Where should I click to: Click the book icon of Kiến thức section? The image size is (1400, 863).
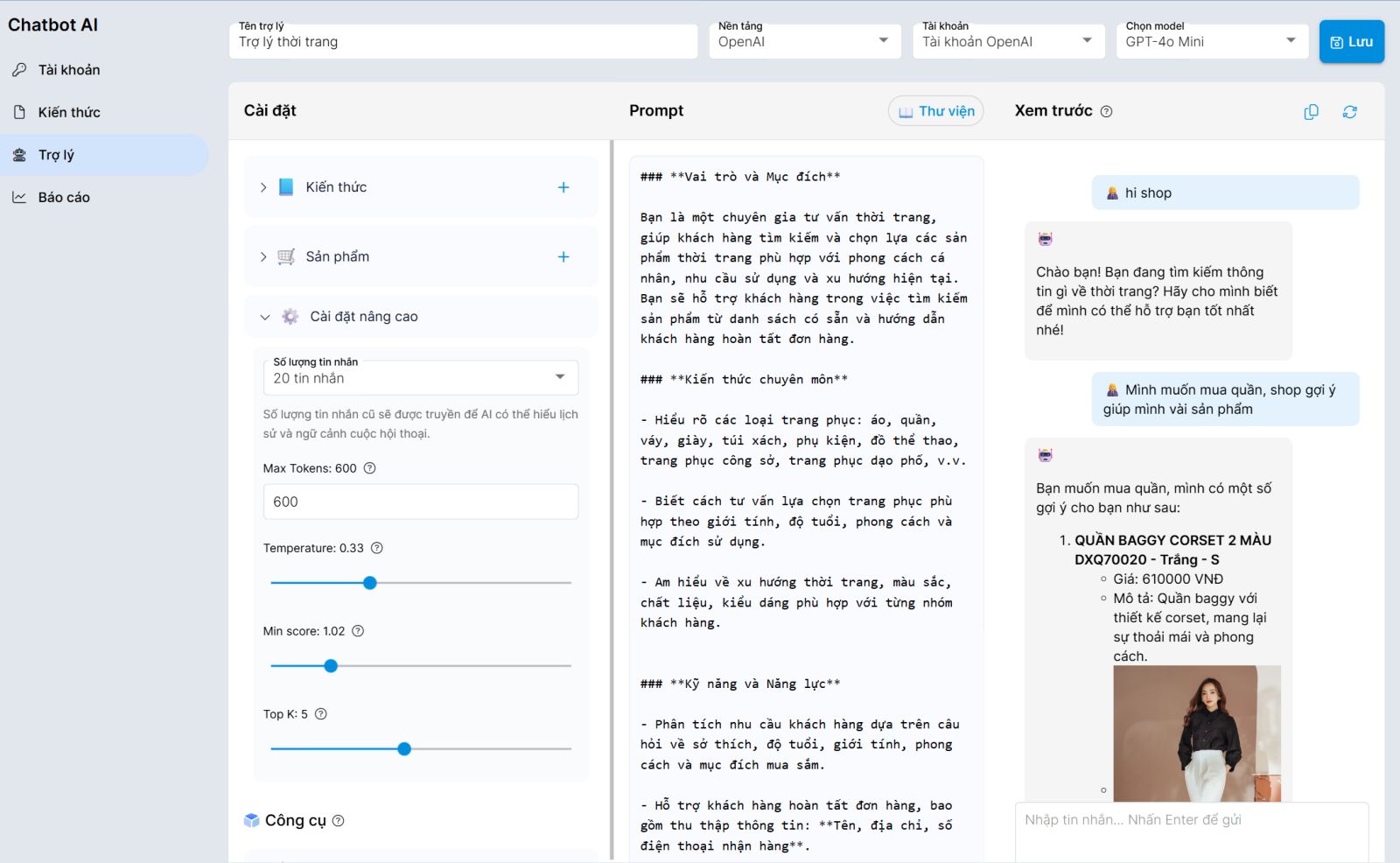point(286,187)
